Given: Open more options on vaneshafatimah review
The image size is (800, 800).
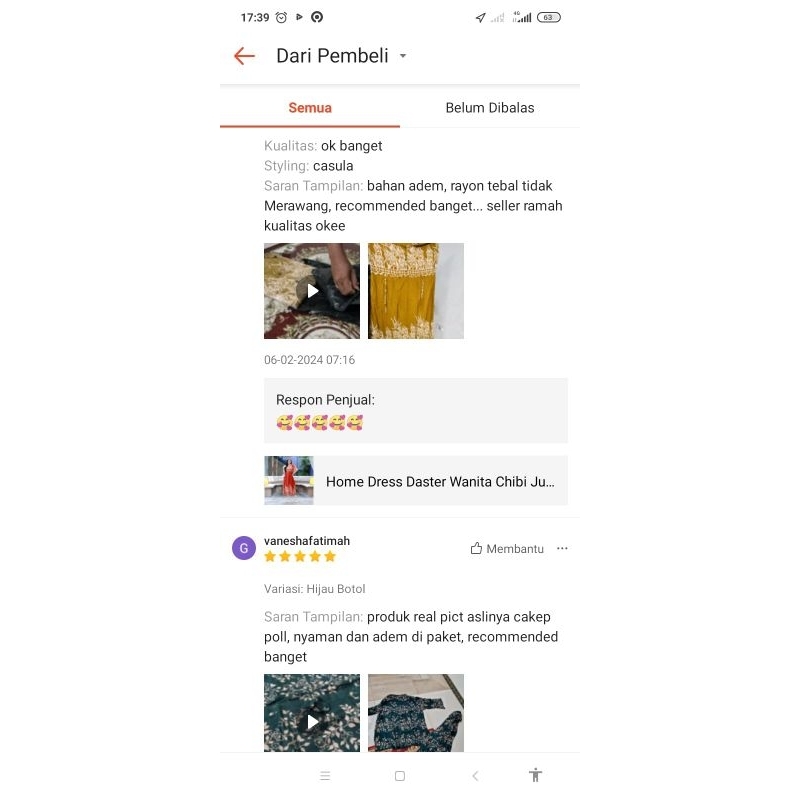Looking at the screenshot, I should pos(562,548).
